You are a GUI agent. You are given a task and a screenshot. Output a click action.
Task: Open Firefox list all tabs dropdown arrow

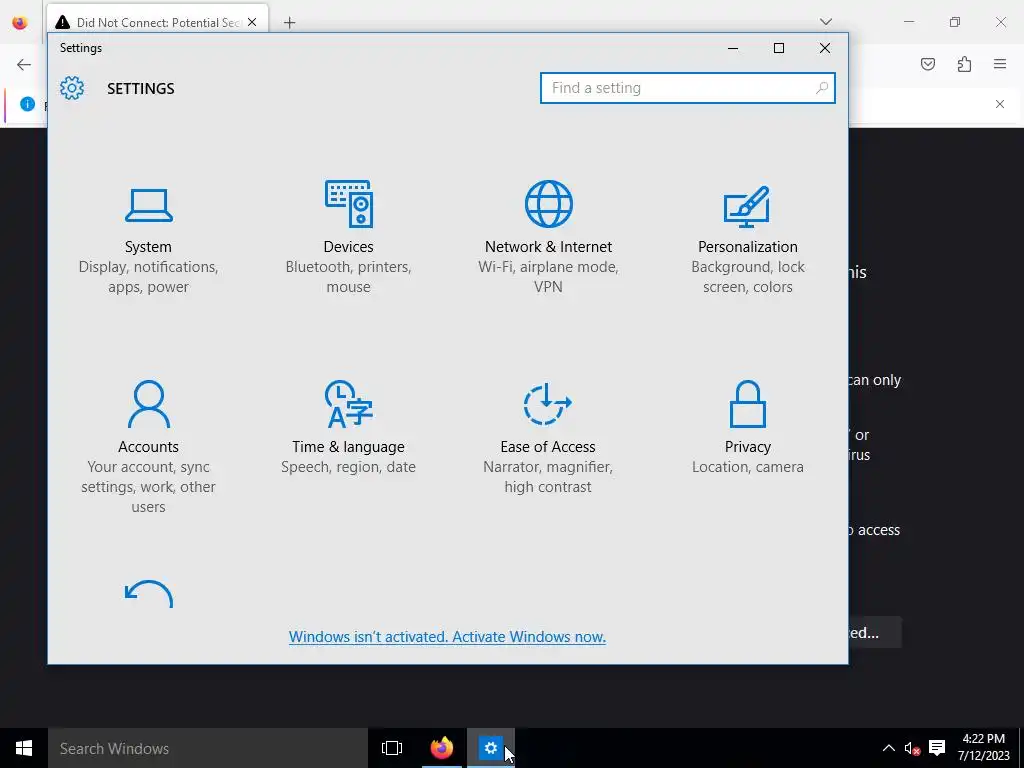(x=825, y=22)
